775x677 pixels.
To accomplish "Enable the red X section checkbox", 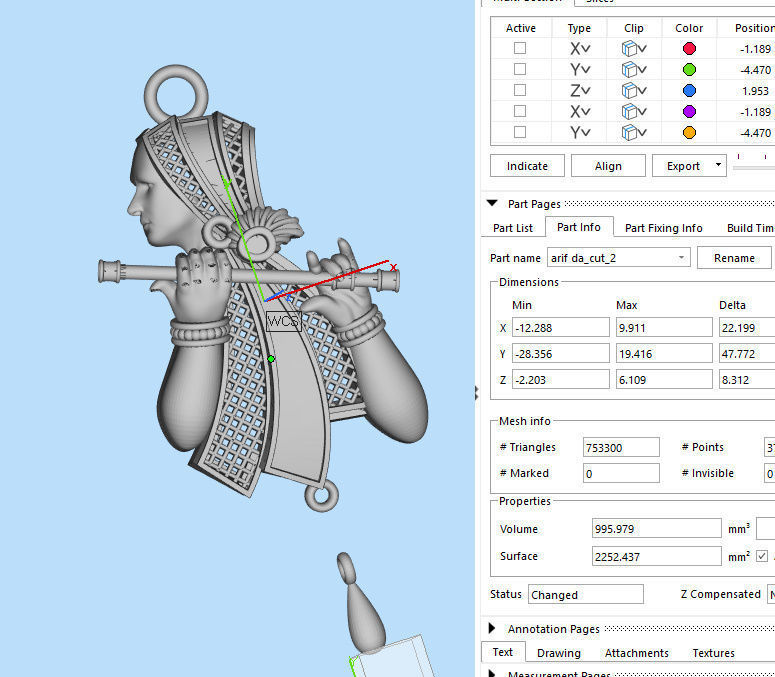I will (x=519, y=48).
